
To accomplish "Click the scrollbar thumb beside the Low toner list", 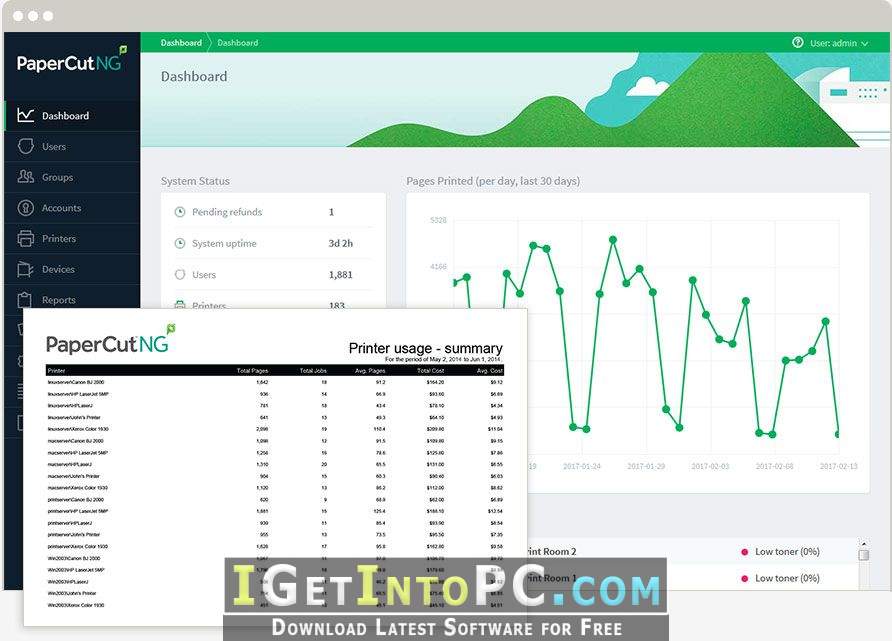I will pyautogui.click(x=864, y=555).
